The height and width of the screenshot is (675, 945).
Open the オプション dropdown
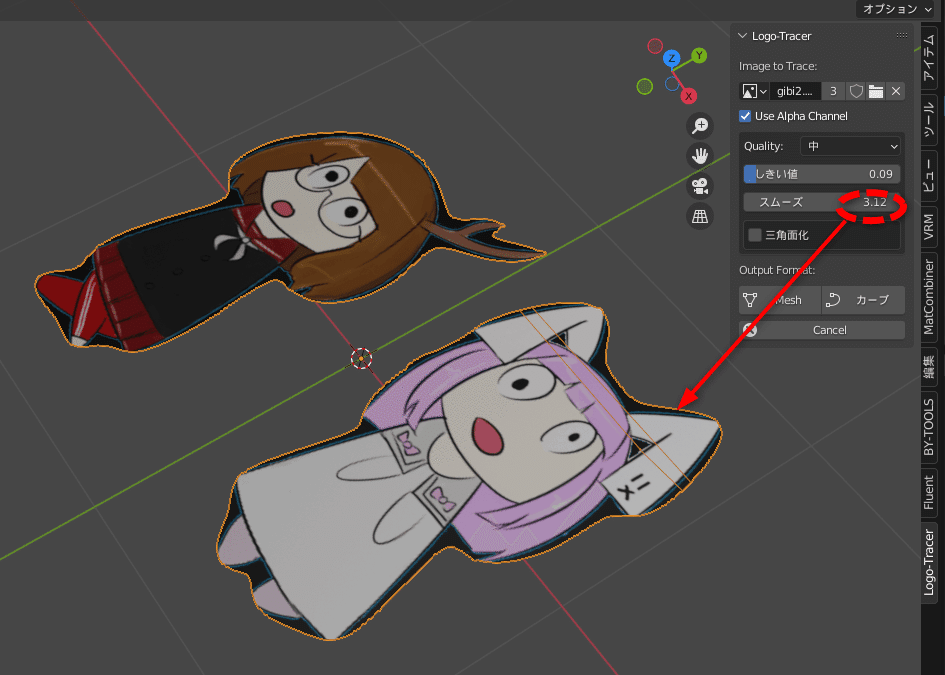[896, 9]
